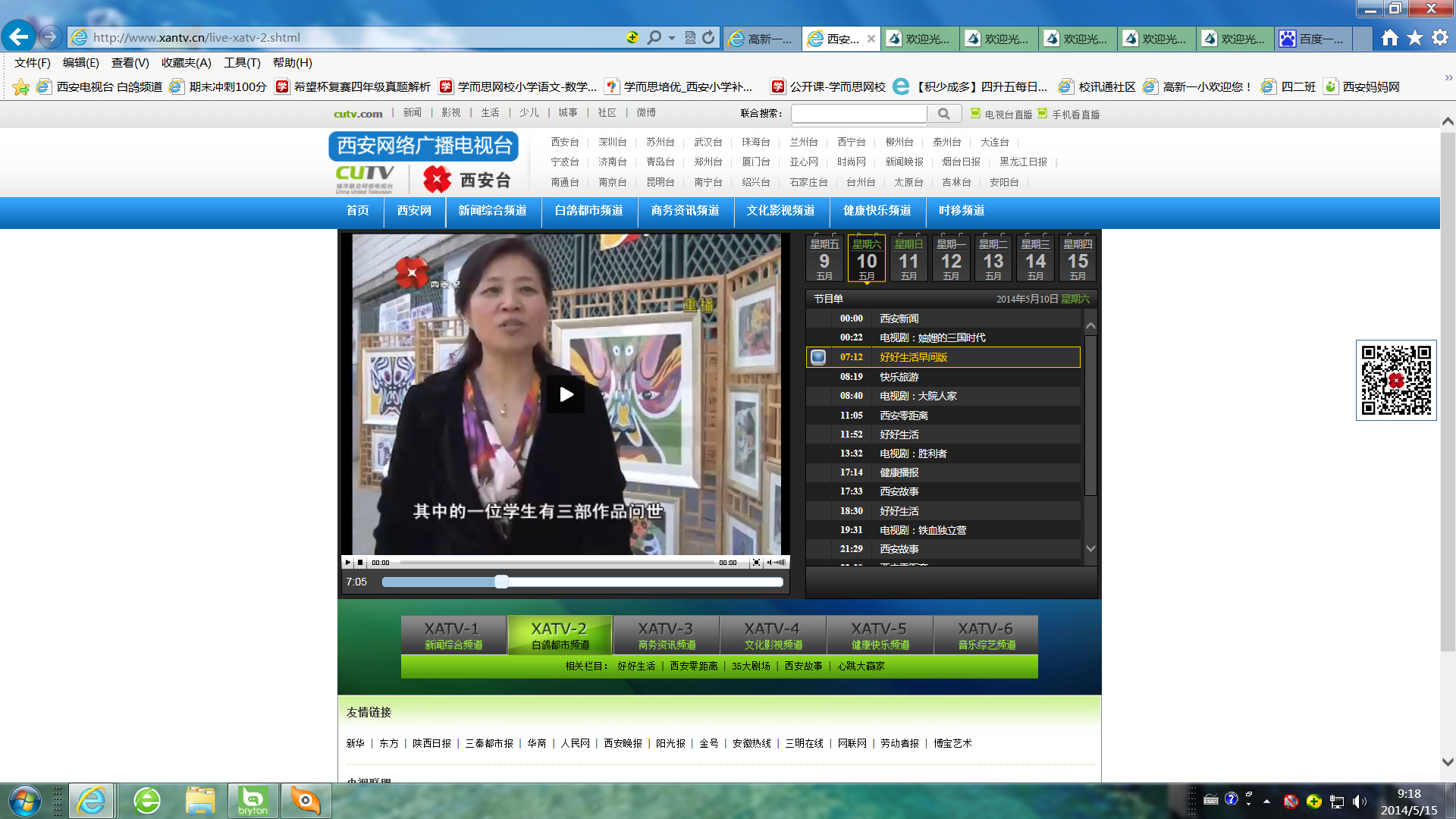
Task: Open the 白鸽都市频道 navigation item
Action: (x=589, y=211)
